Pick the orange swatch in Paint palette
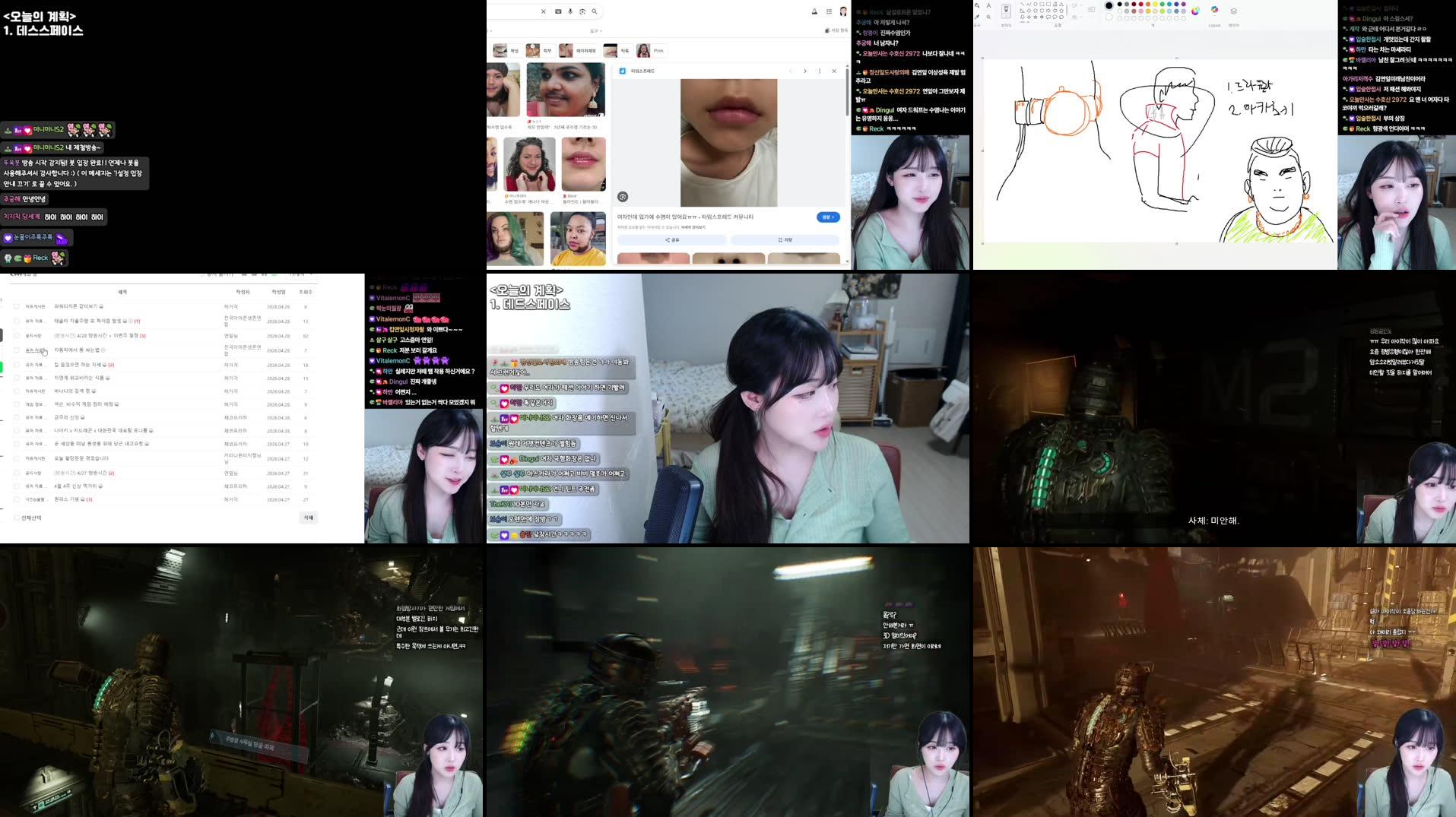Image resolution: width=1456 pixels, height=817 pixels. [1148, 4]
